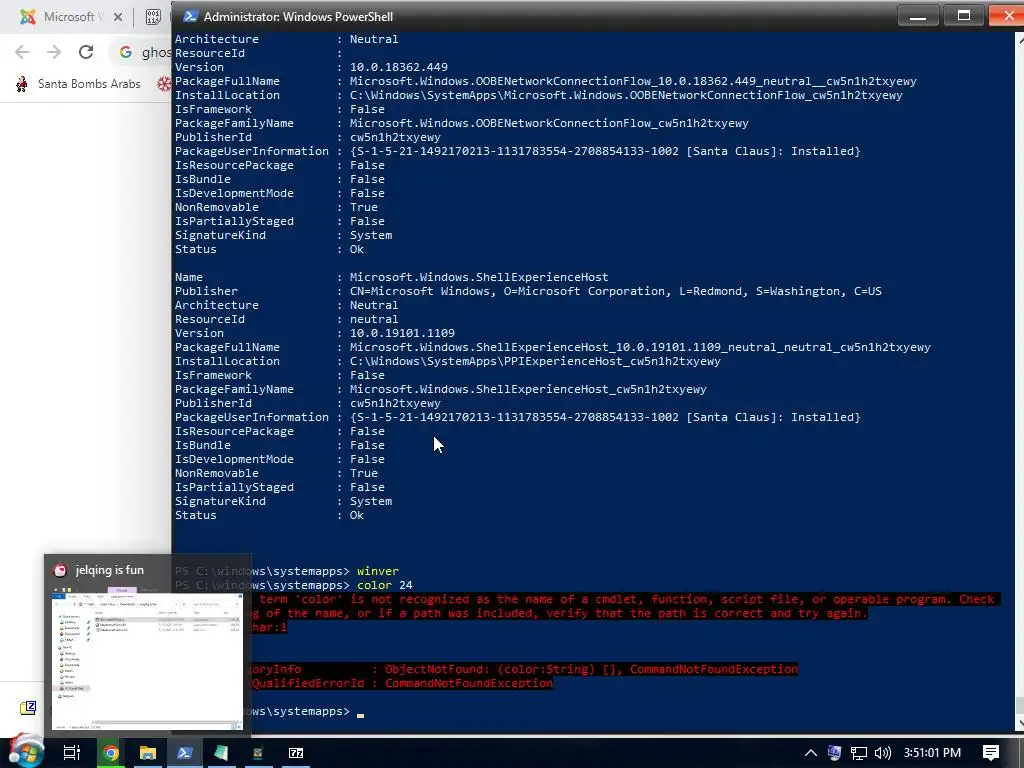Click version '10.0.18362.449'
The height and width of the screenshot is (768, 1024).
(x=398, y=67)
